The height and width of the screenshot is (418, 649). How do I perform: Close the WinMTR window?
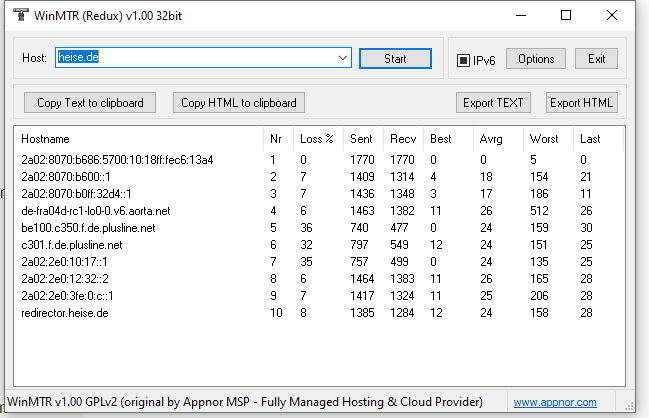point(612,15)
